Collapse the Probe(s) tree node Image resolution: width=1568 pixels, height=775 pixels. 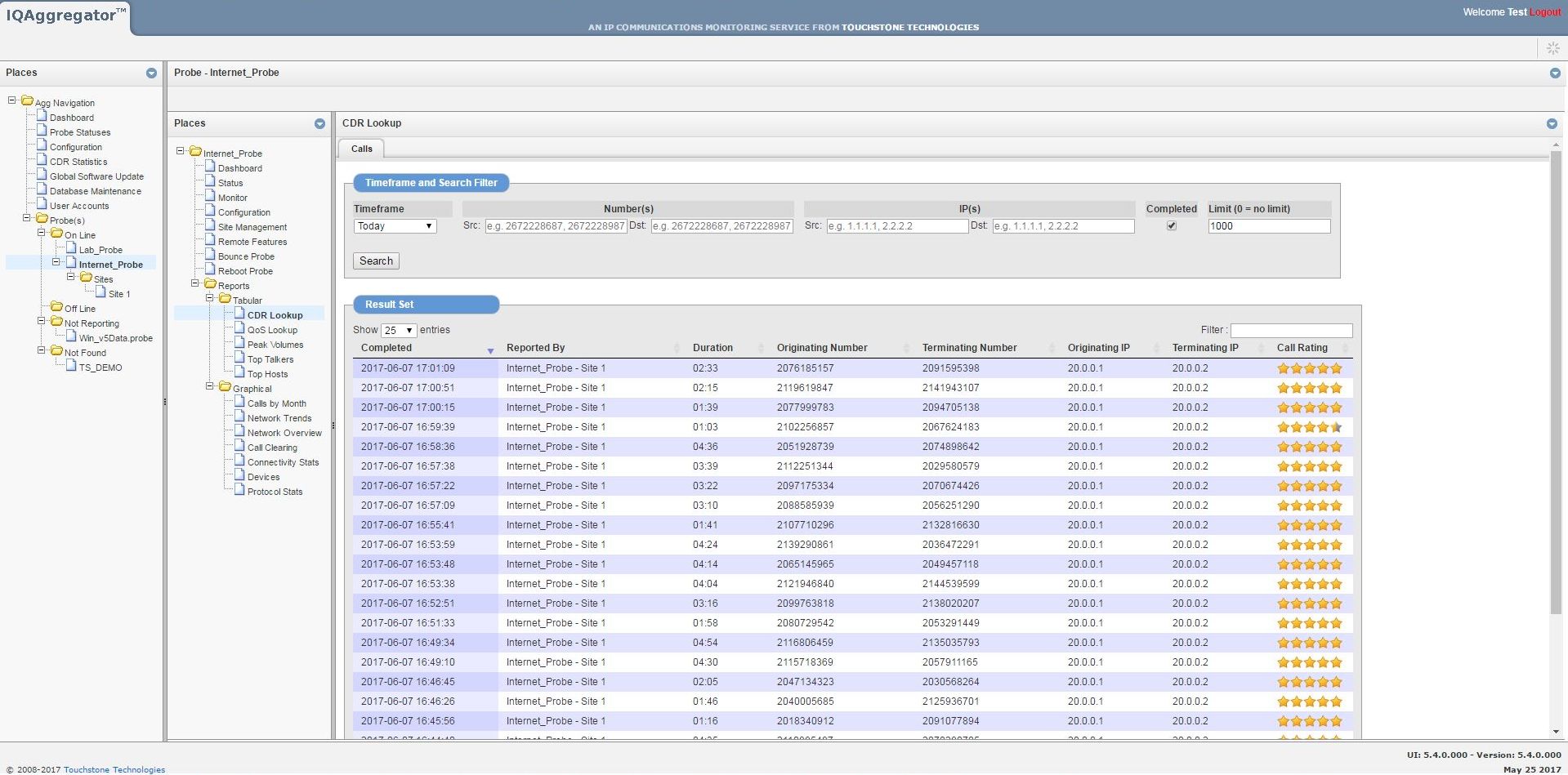pos(27,218)
